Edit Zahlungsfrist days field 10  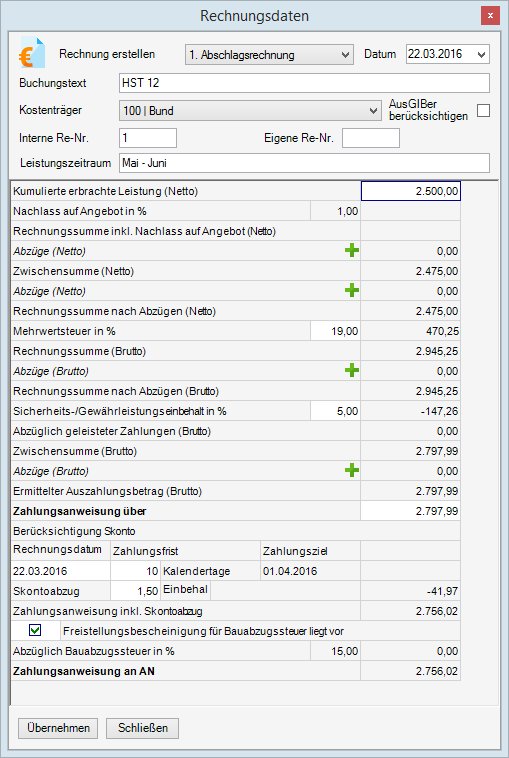[135, 571]
